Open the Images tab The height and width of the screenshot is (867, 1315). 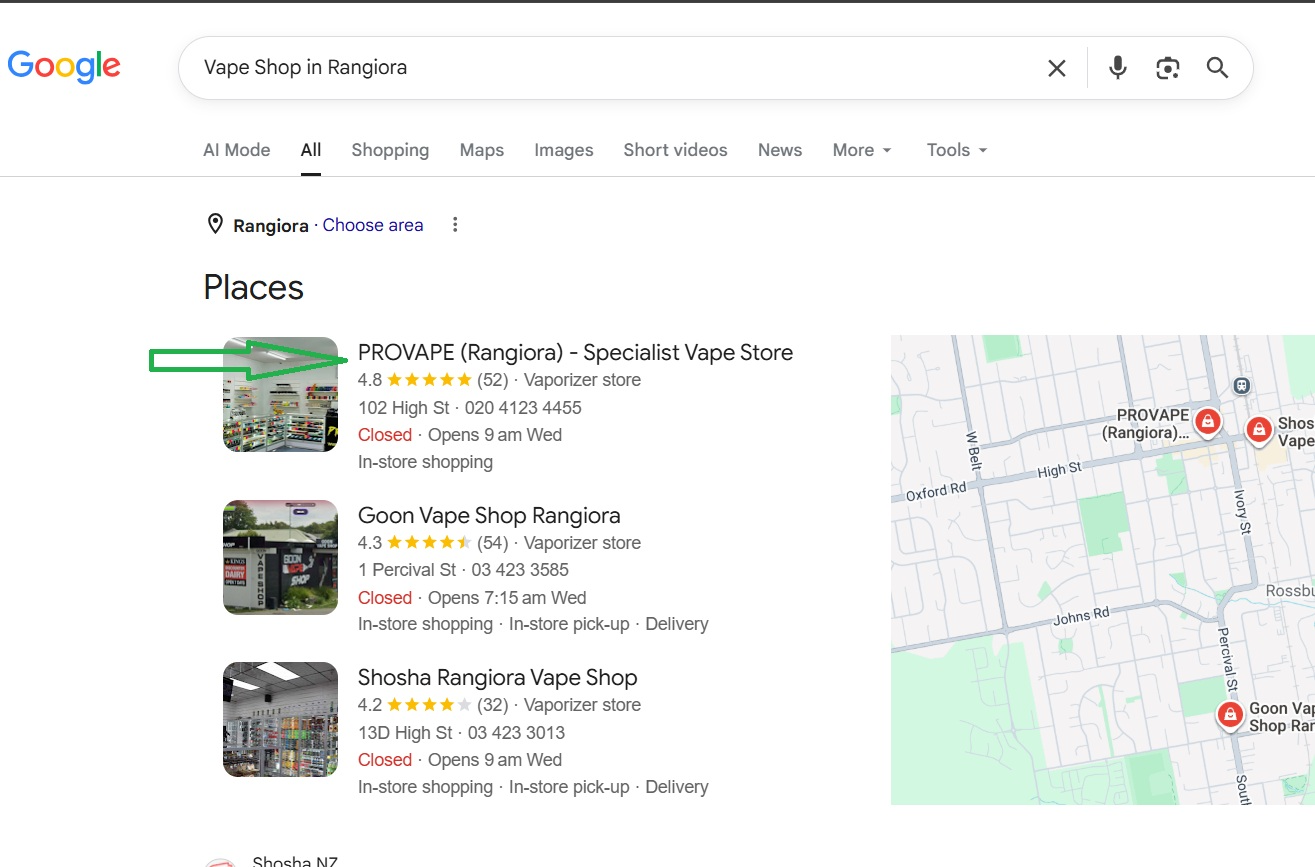pos(564,150)
